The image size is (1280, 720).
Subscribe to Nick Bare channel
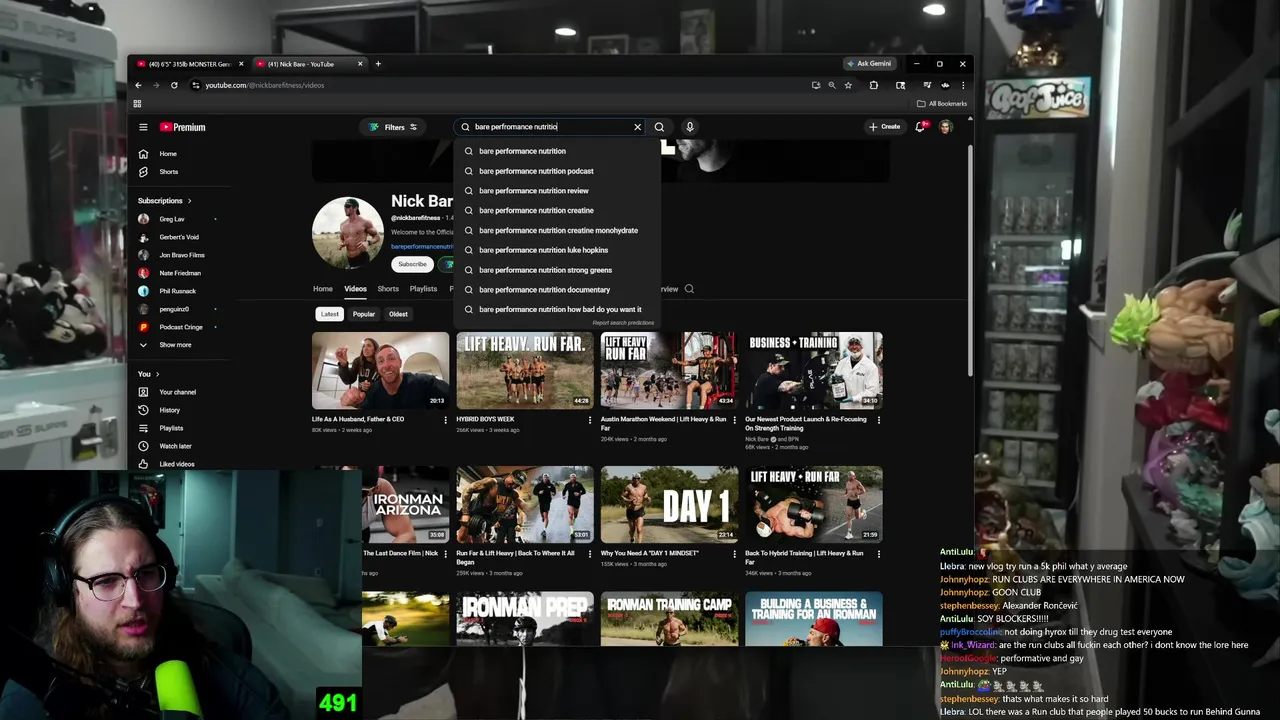(x=412, y=264)
